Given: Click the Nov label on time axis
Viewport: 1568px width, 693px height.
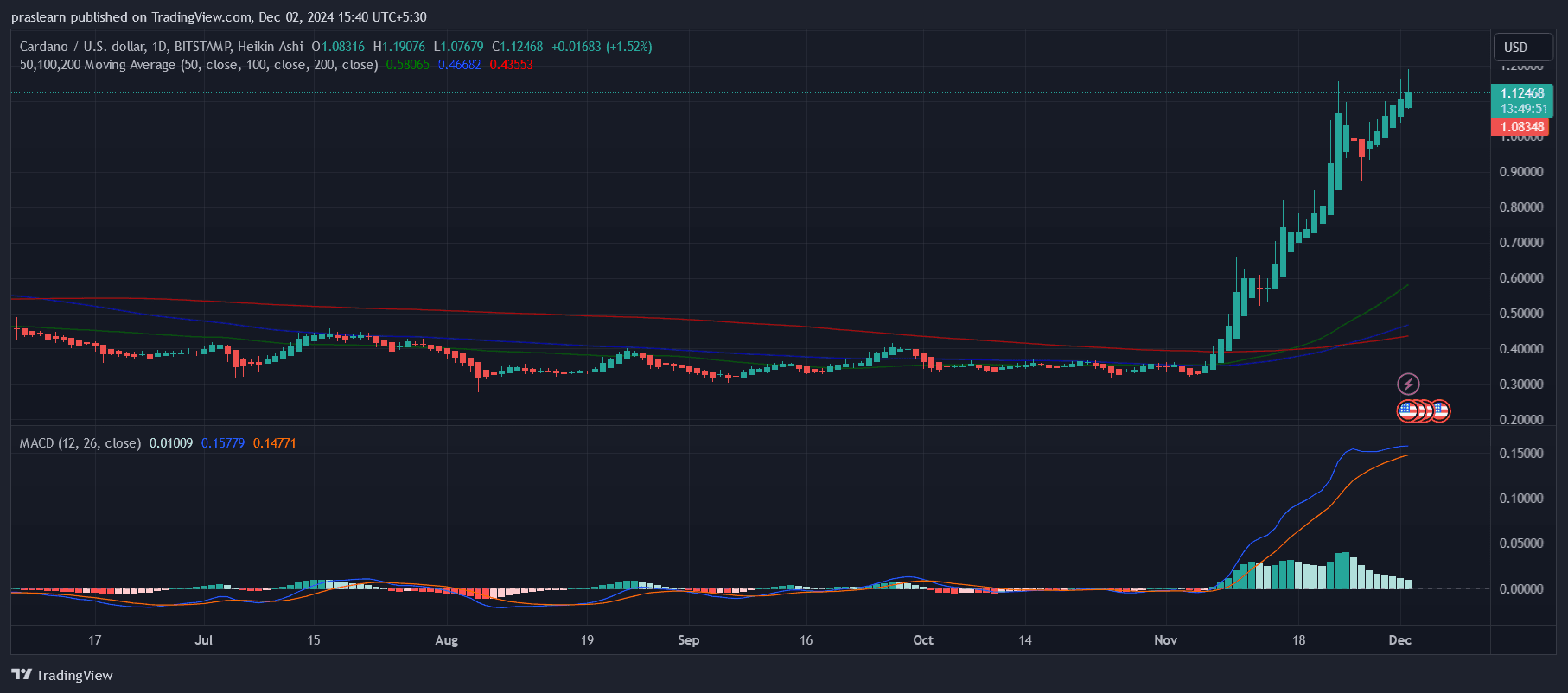Looking at the screenshot, I should tap(1165, 640).
